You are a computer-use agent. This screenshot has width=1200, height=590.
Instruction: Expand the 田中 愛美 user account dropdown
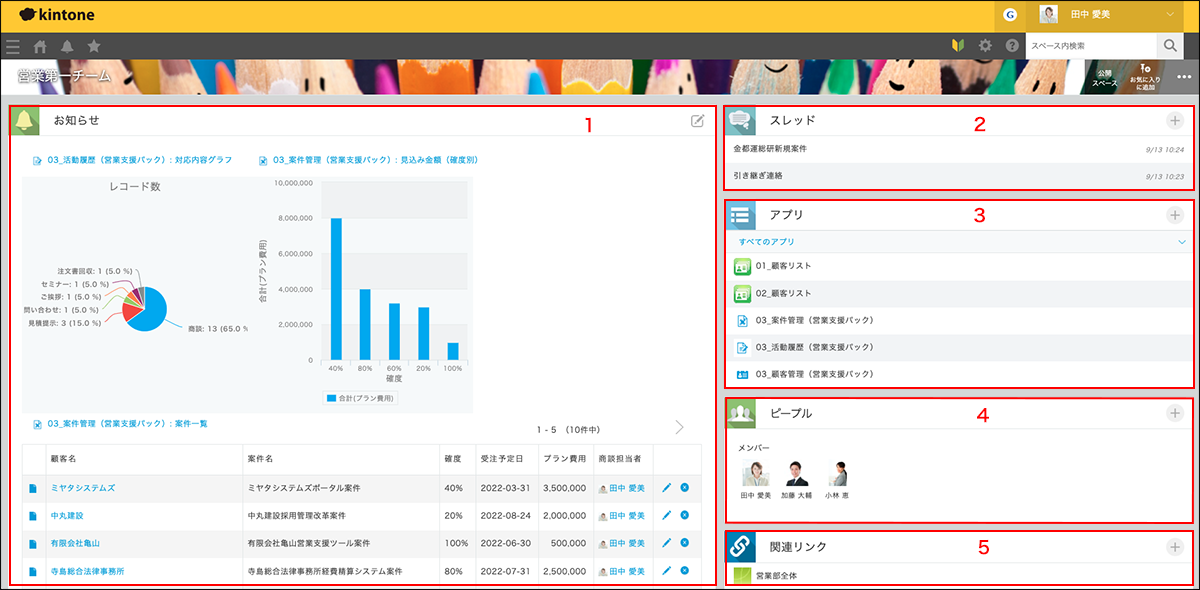(x=1169, y=15)
